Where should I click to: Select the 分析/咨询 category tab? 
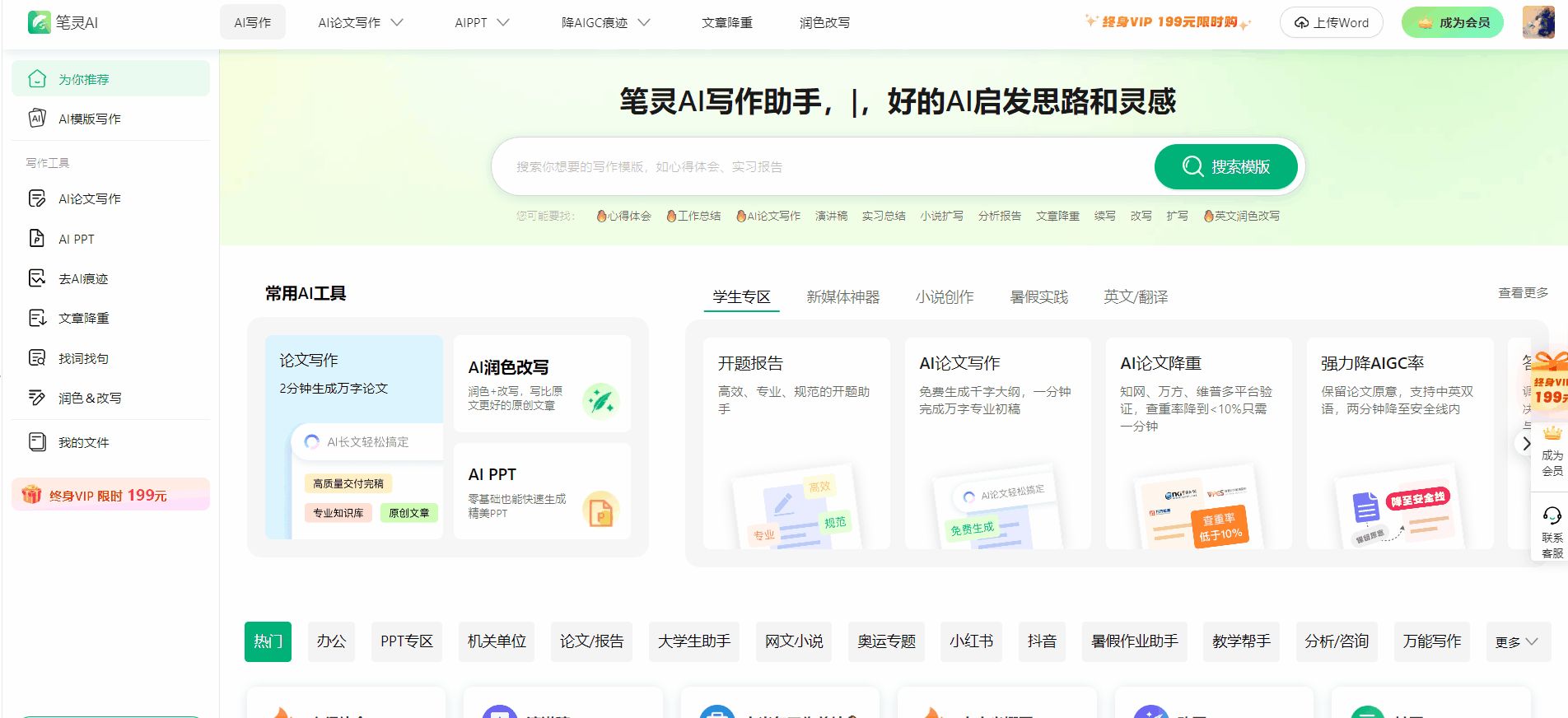point(1337,641)
